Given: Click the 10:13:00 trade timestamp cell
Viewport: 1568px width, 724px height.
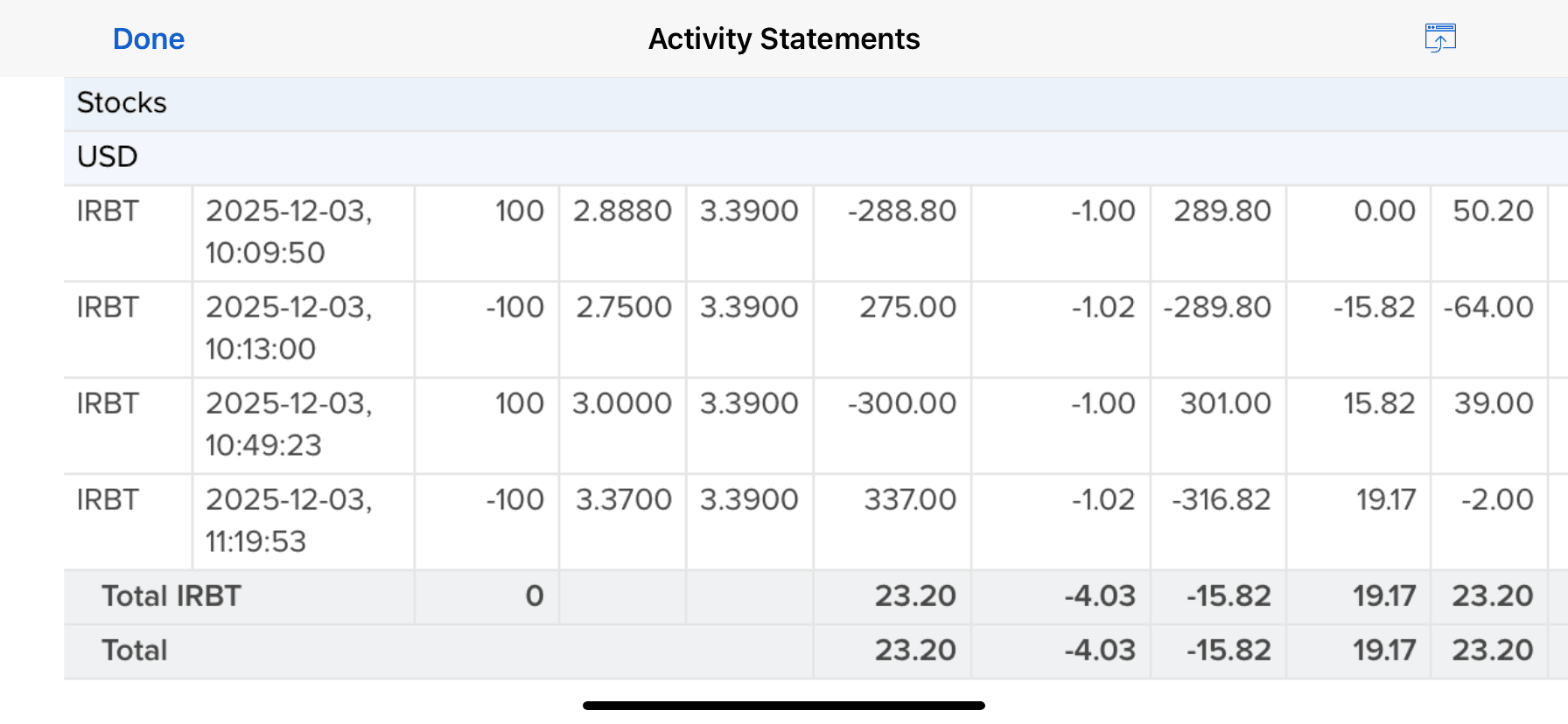Looking at the screenshot, I should point(289,329).
